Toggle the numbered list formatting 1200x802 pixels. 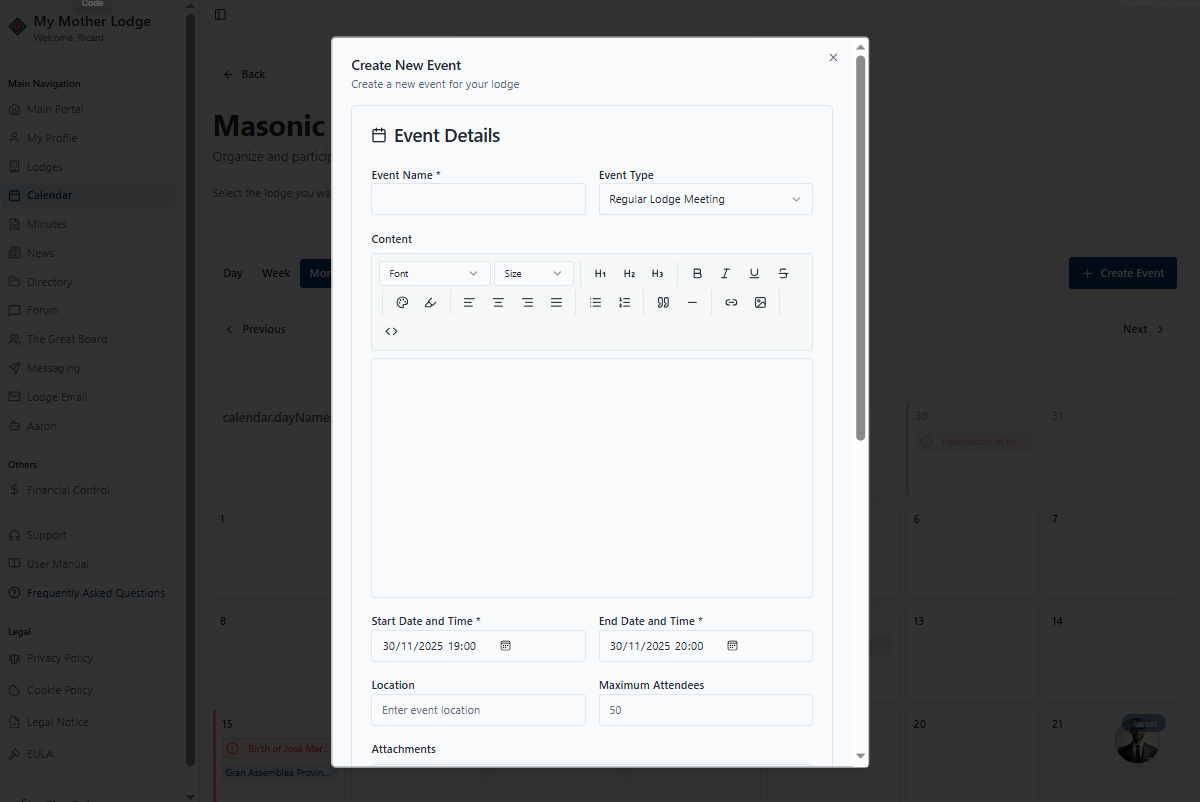tap(625, 302)
